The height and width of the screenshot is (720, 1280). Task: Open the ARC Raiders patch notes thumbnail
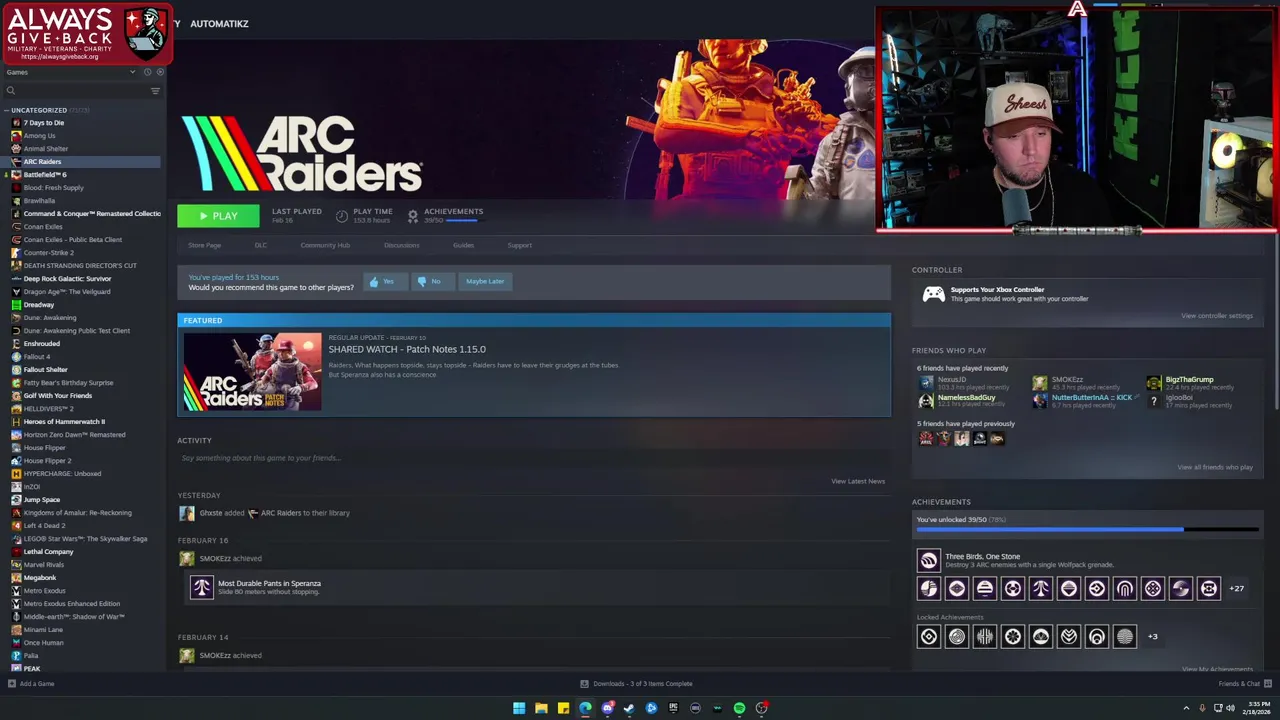point(253,371)
